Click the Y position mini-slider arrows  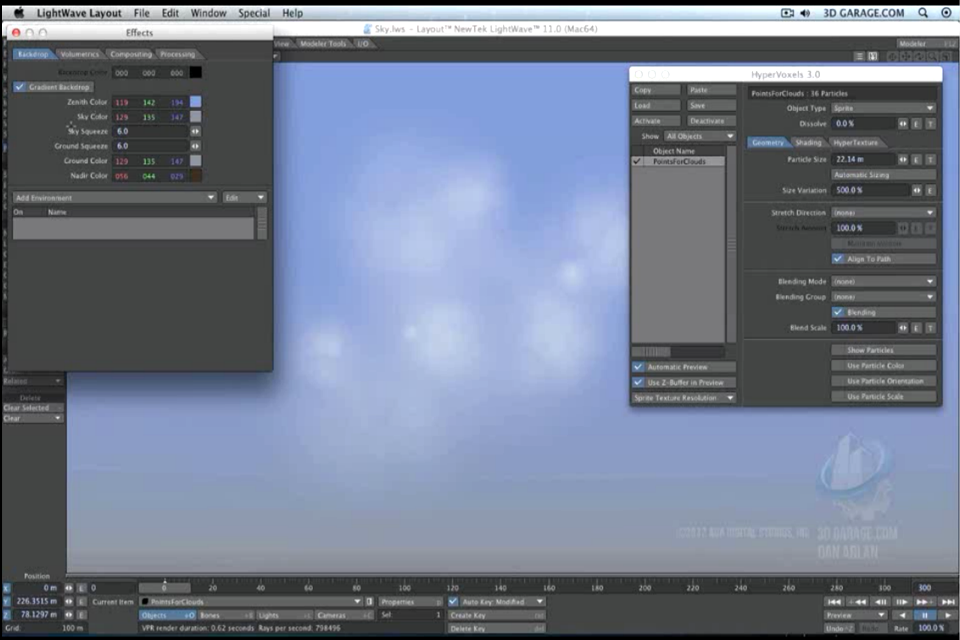coord(69,601)
